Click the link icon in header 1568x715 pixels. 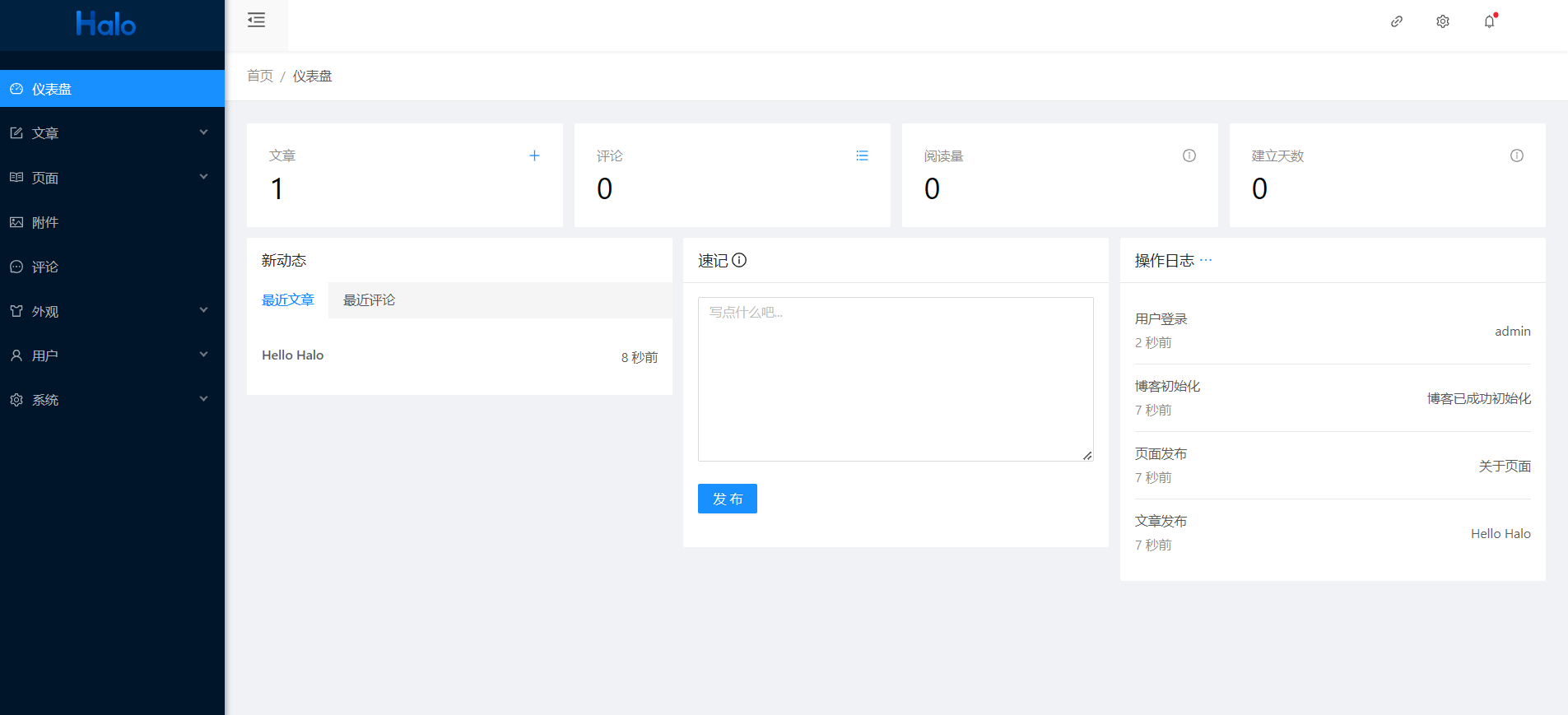(x=1397, y=21)
